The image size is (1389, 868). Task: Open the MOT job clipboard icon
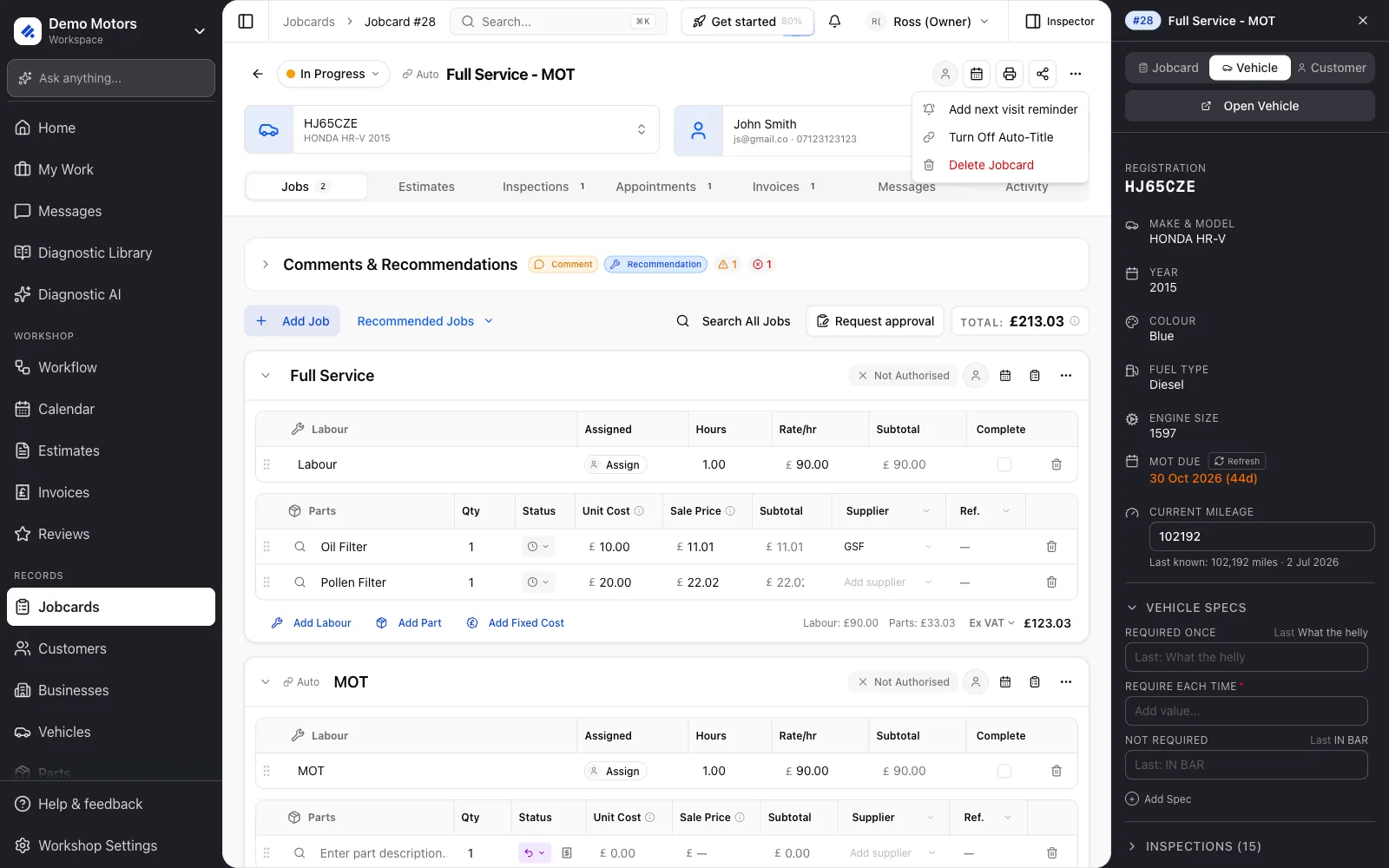(1035, 682)
